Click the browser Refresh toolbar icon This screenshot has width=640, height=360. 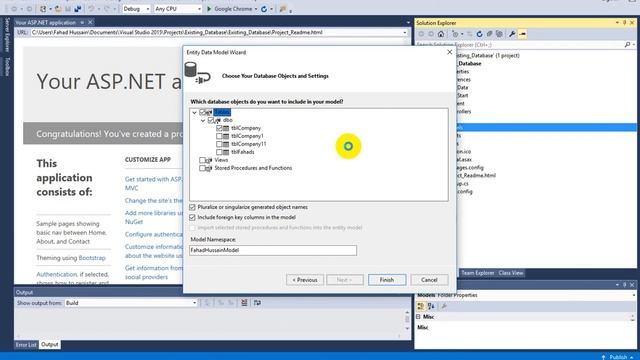264,9
